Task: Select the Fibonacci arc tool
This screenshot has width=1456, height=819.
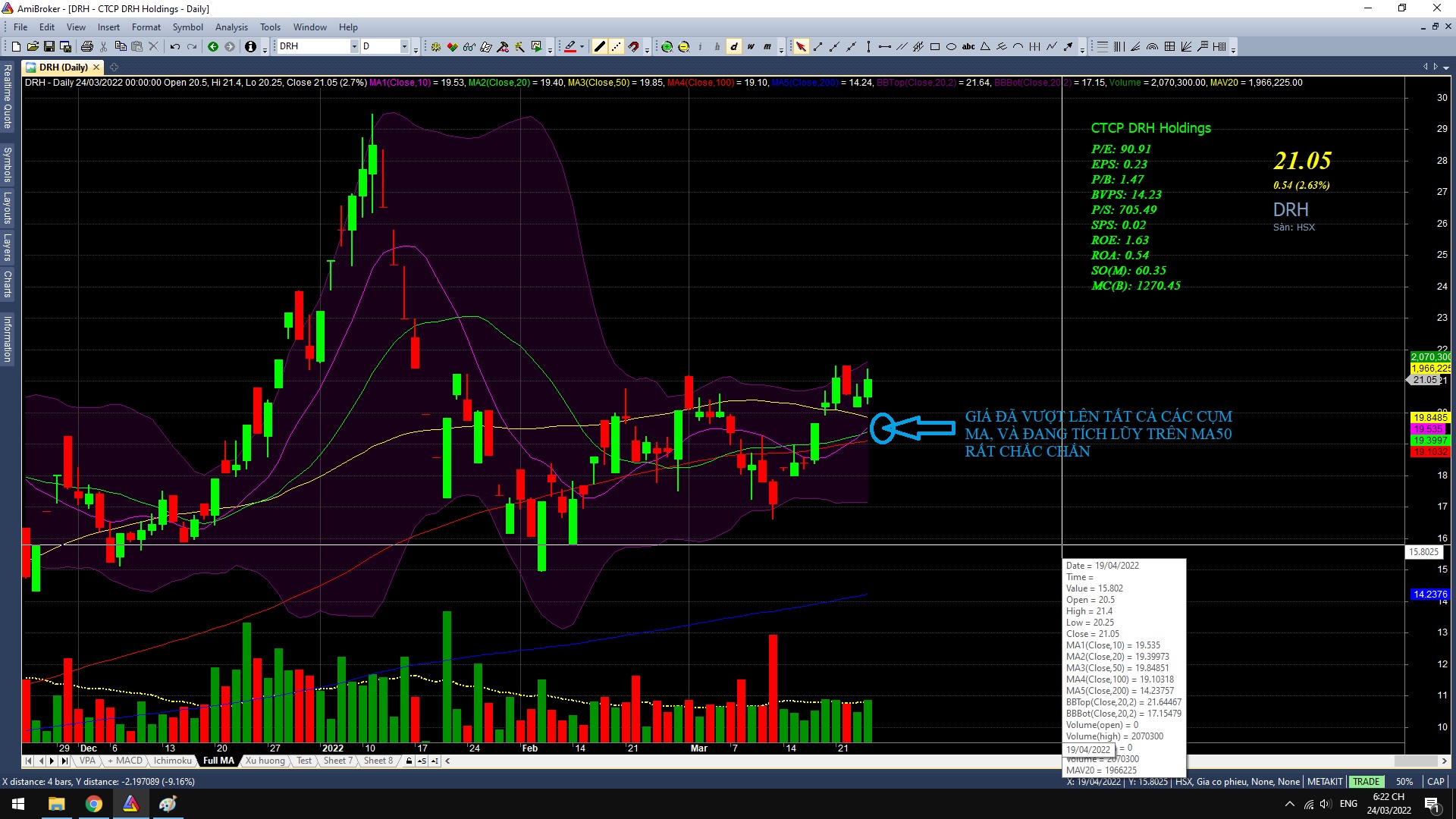Action: click(1153, 47)
